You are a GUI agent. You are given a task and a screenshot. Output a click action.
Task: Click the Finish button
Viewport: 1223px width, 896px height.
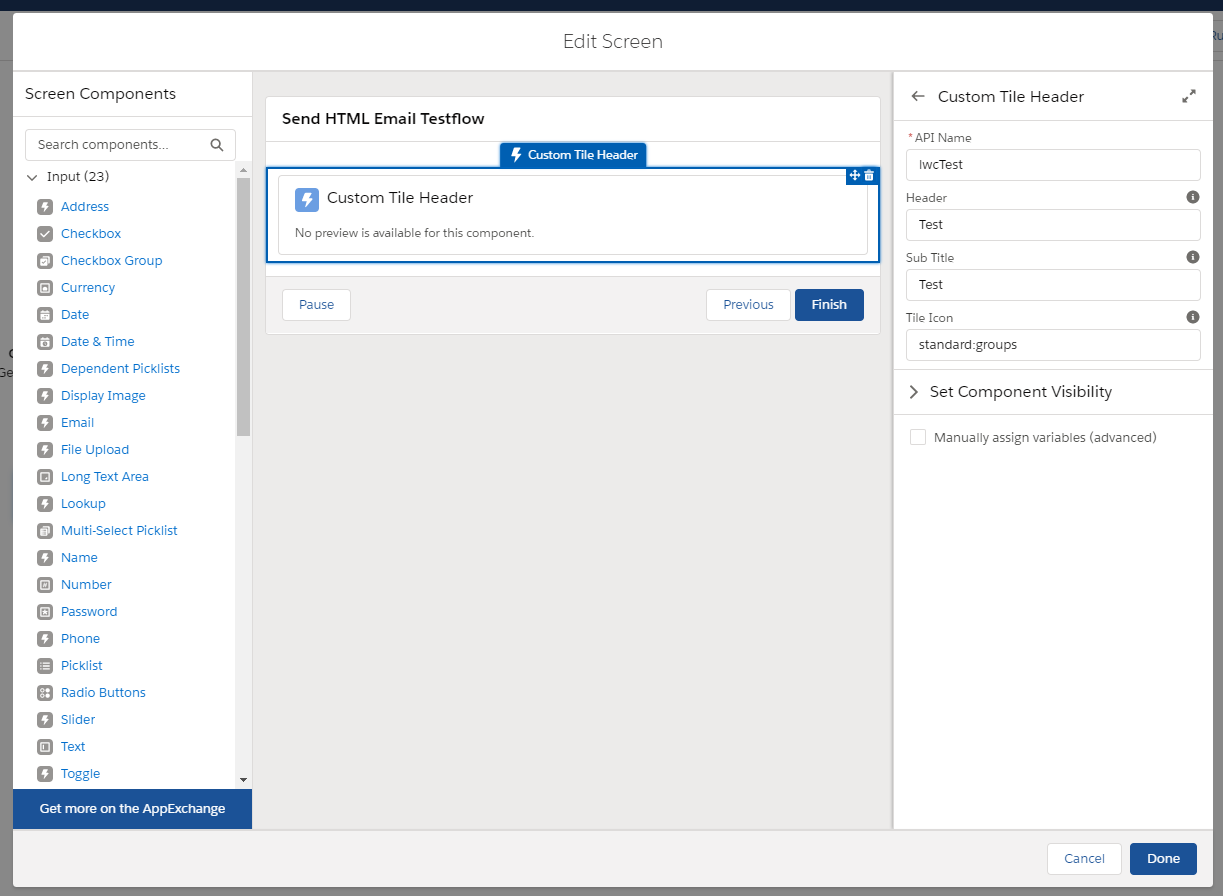point(829,305)
